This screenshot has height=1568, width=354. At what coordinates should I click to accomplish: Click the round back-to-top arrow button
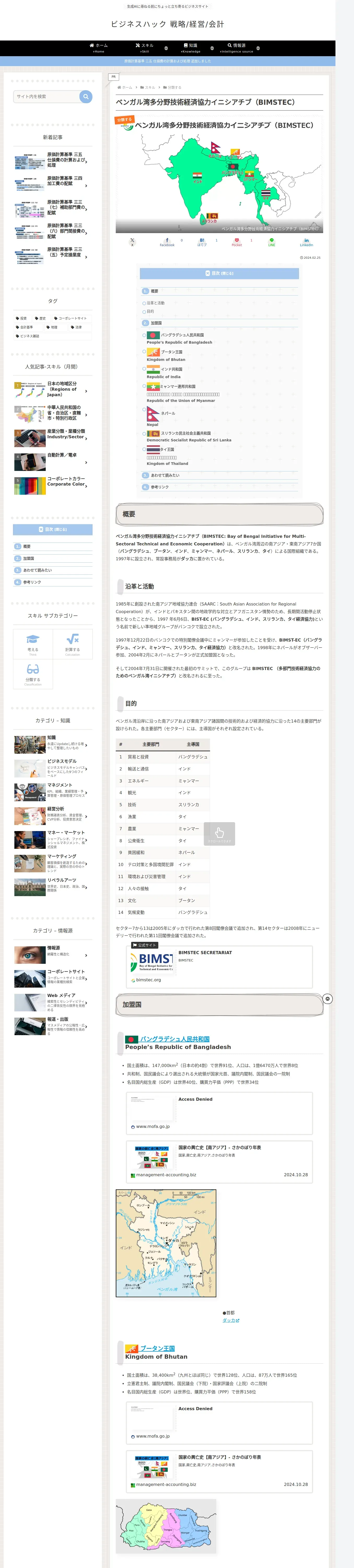point(328,999)
